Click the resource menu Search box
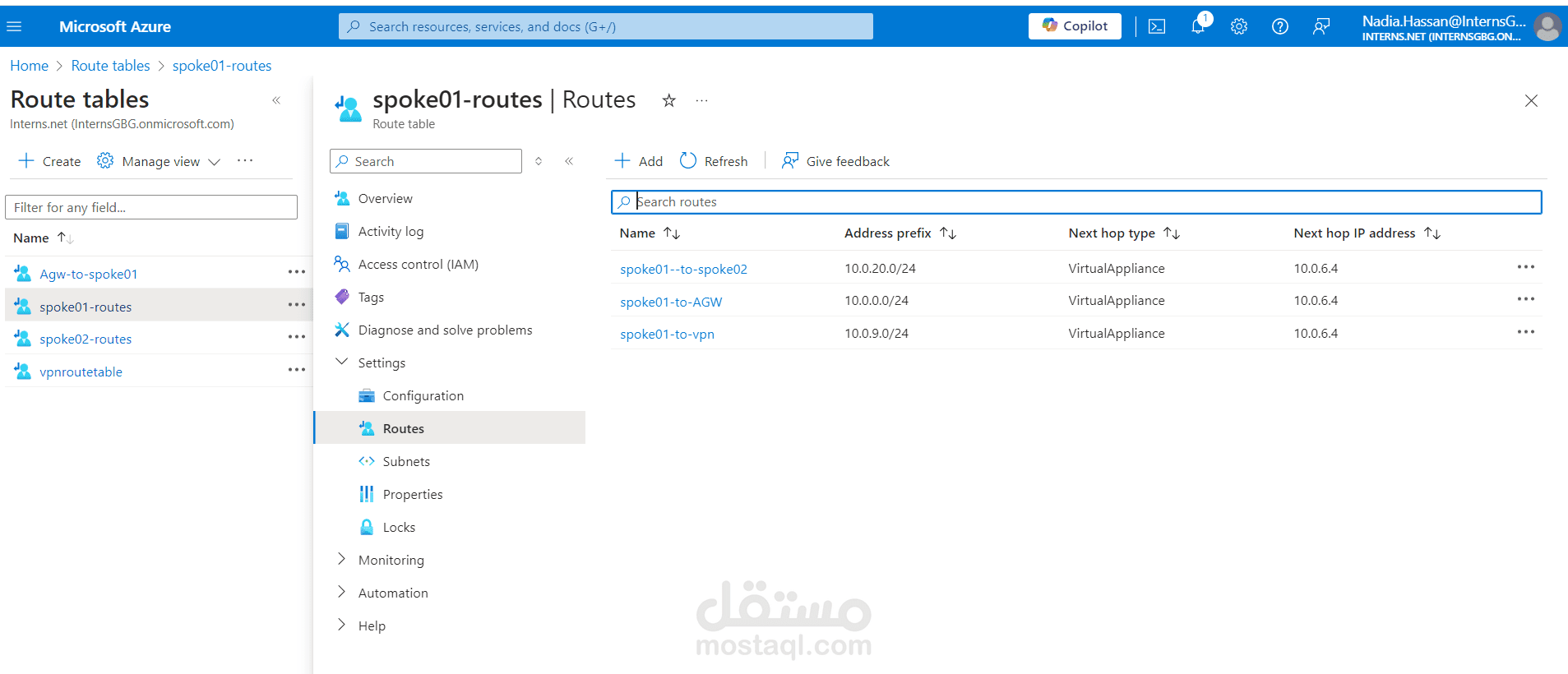The width and height of the screenshot is (1568, 674). click(x=426, y=161)
